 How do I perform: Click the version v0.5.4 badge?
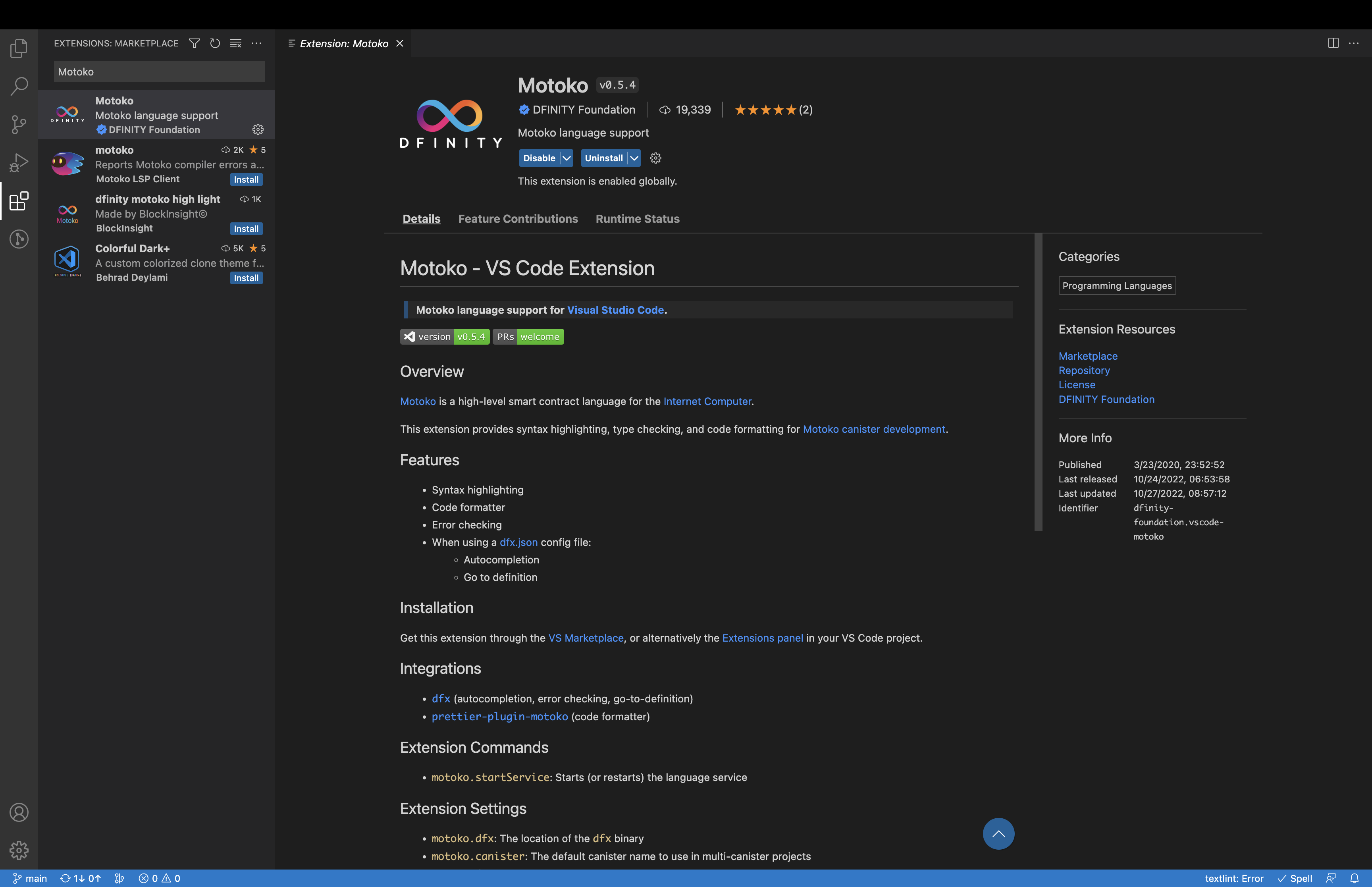[x=445, y=337]
